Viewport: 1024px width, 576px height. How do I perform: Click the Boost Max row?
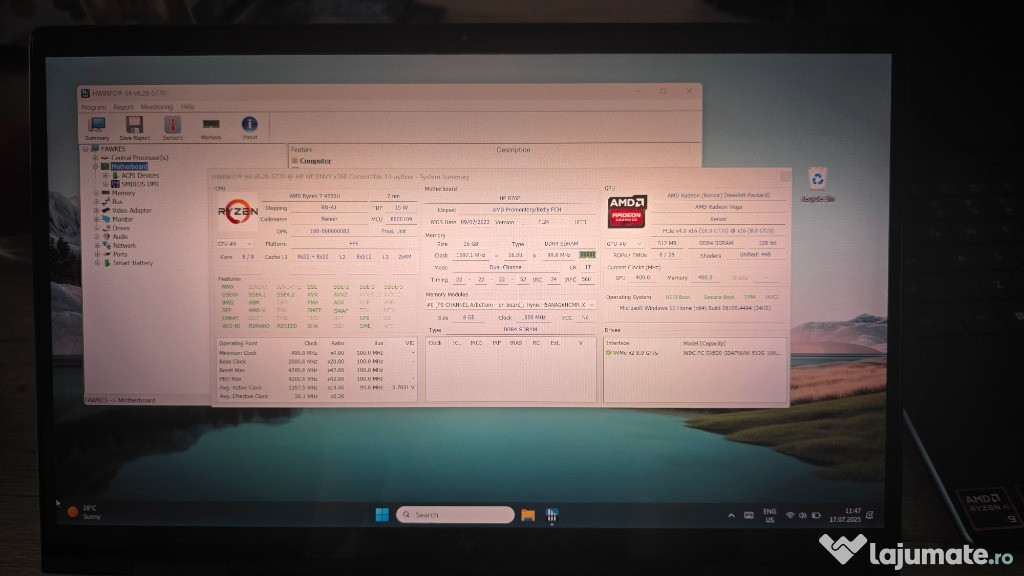316,370
